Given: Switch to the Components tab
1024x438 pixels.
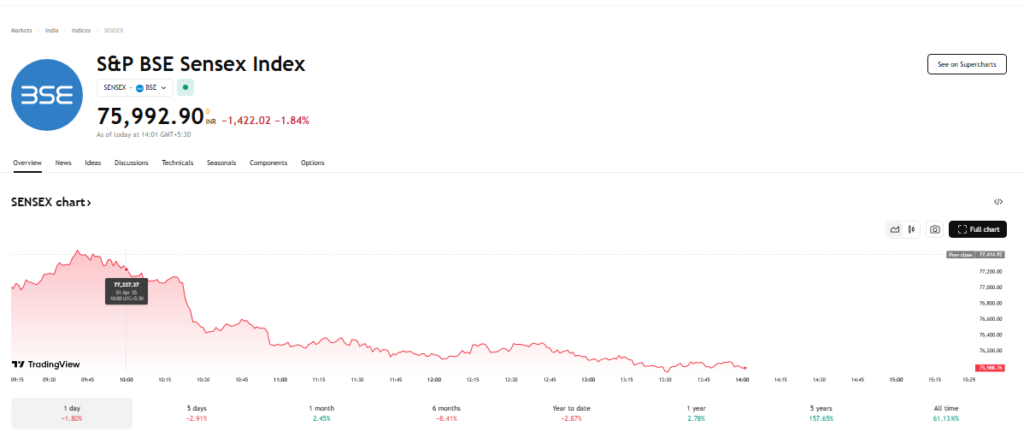Looking at the screenshot, I should [268, 163].
